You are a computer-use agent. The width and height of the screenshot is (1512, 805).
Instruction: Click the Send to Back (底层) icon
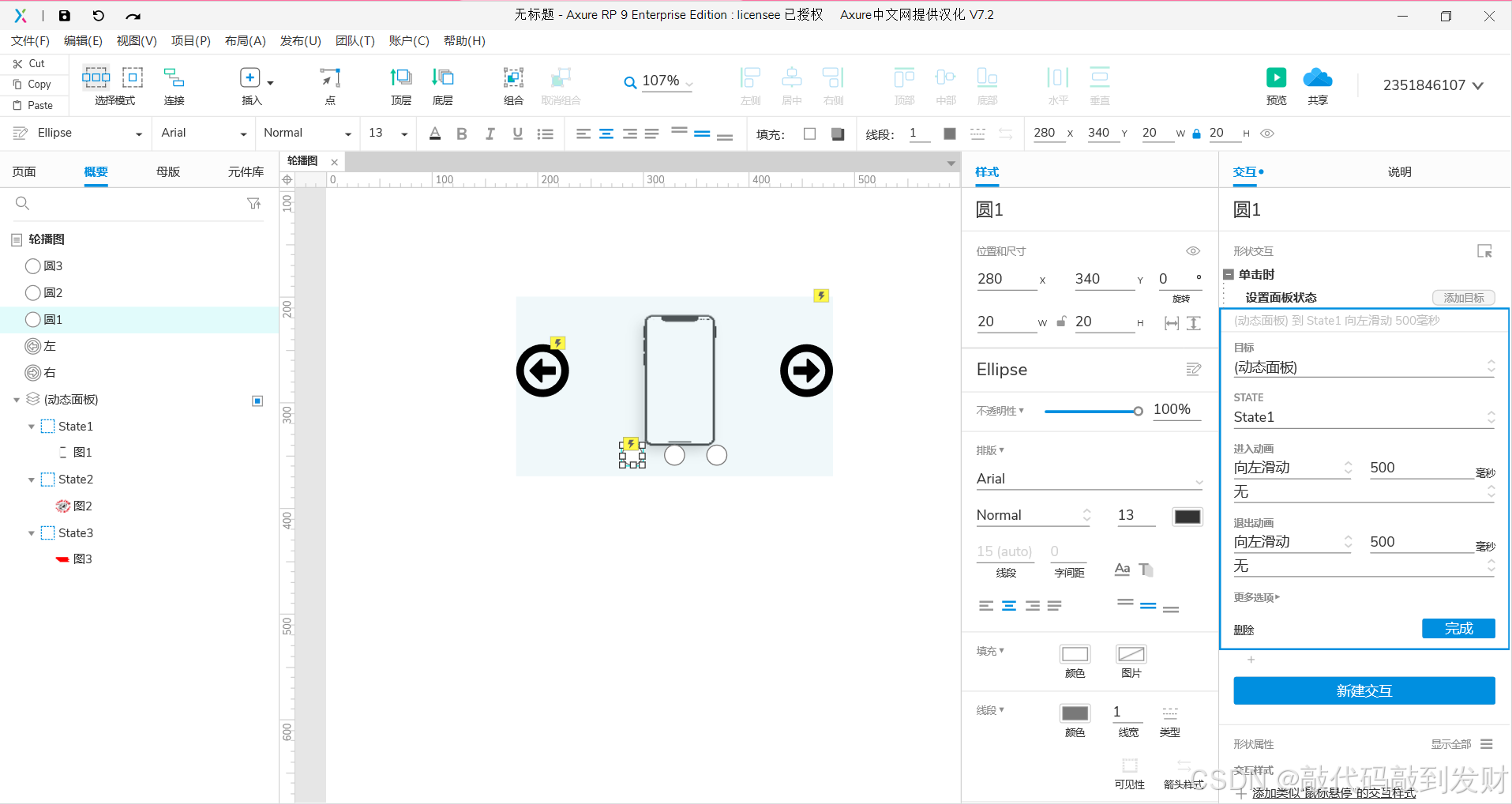click(443, 77)
